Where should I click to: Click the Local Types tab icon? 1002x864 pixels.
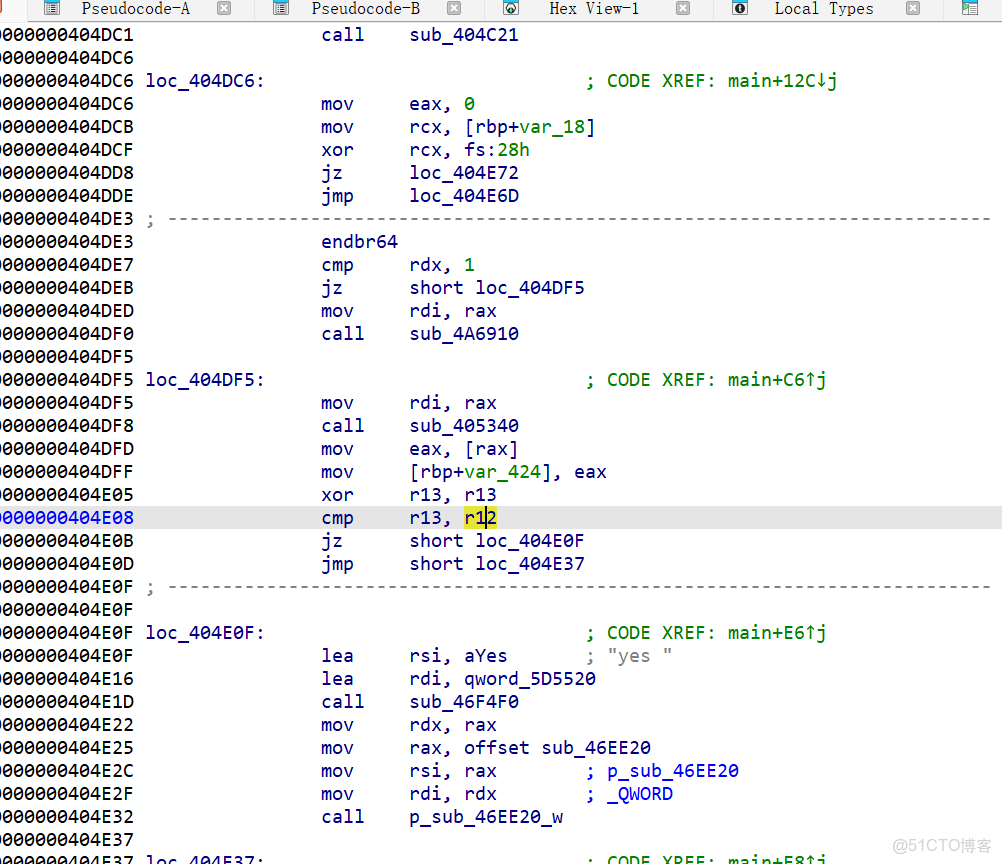click(x=740, y=9)
